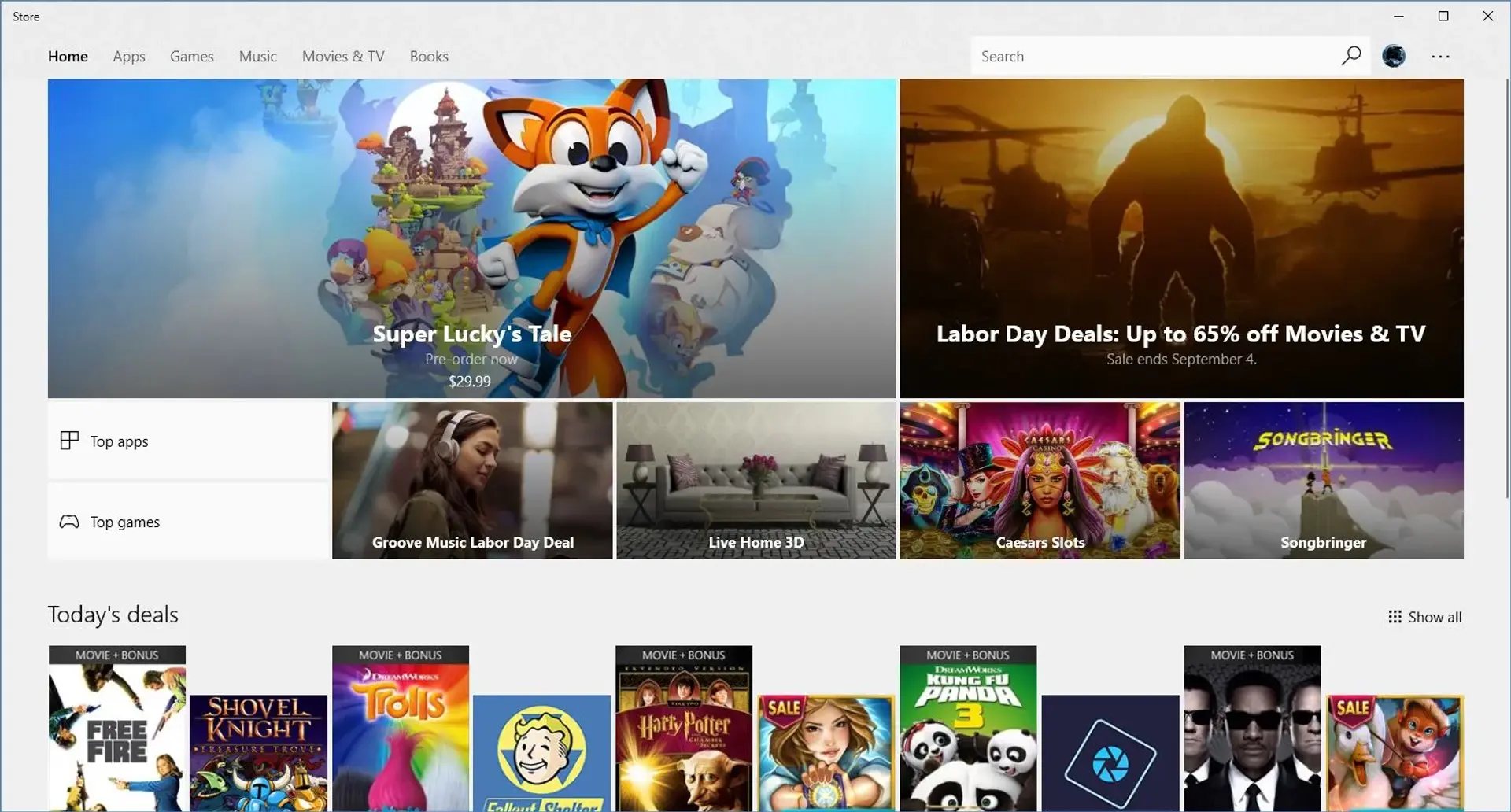Select the Free Fire movie poster
This screenshot has height=812, width=1511.
pos(117,729)
